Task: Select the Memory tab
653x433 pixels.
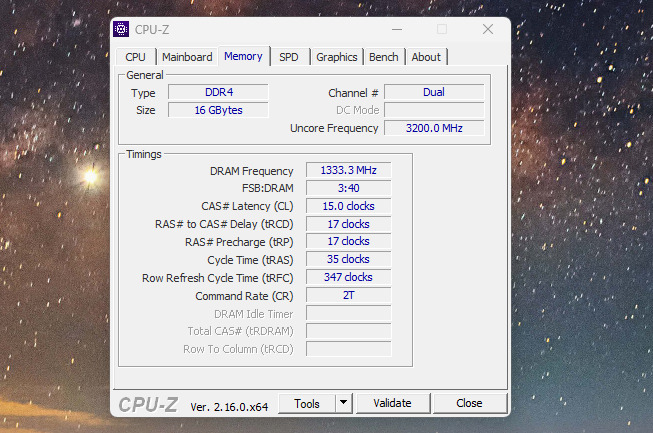Action: (244, 56)
